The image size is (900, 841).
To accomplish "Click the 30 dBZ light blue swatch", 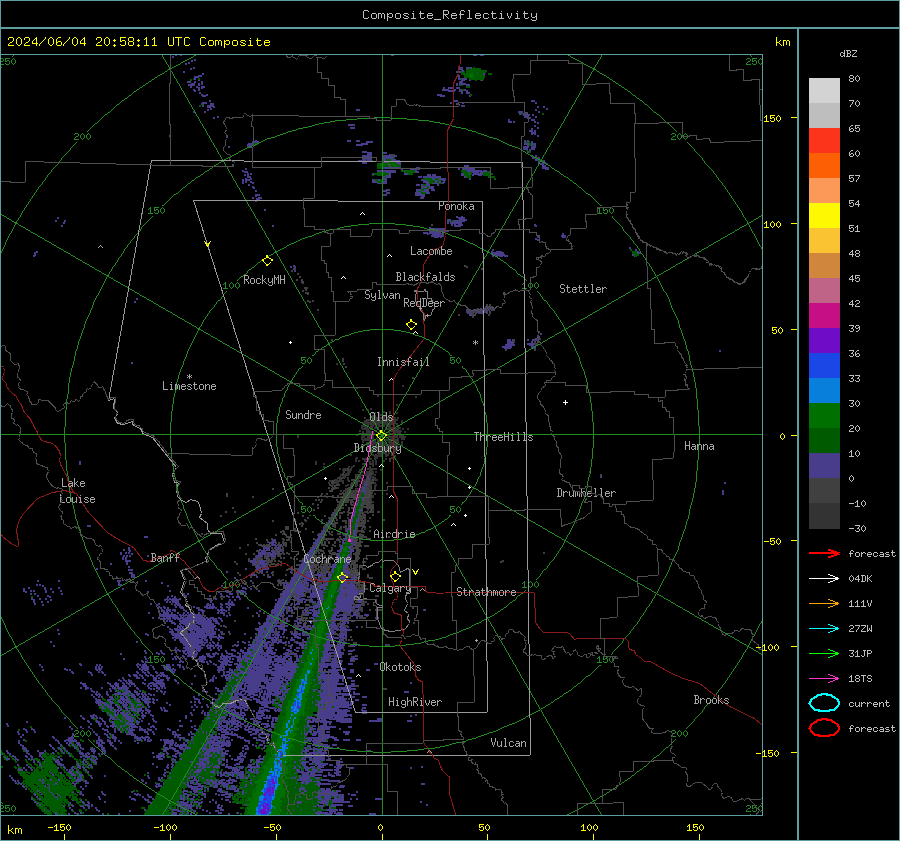I will click(824, 390).
